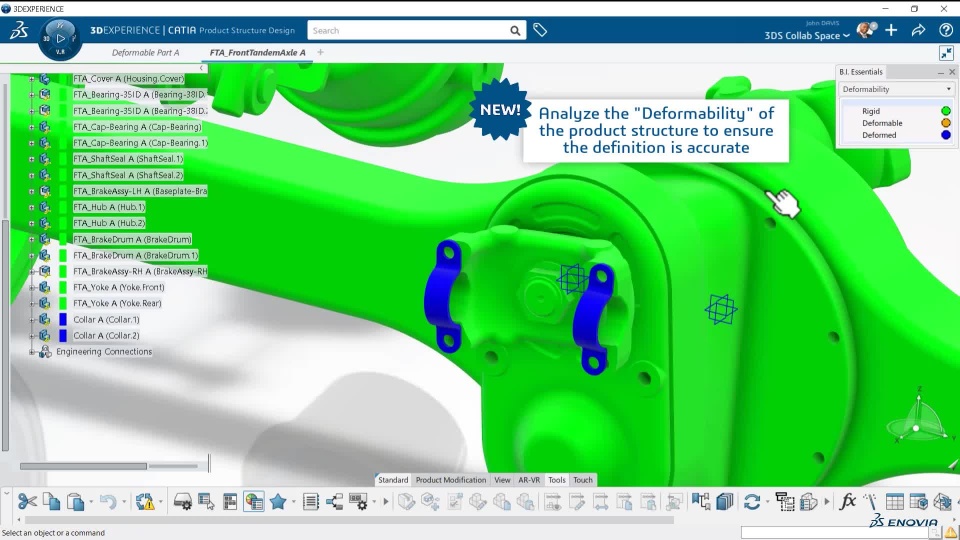The width and height of the screenshot is (960, 540).
Task: Click the stacked blue pages icon
Action: click(x=725, y=502)
